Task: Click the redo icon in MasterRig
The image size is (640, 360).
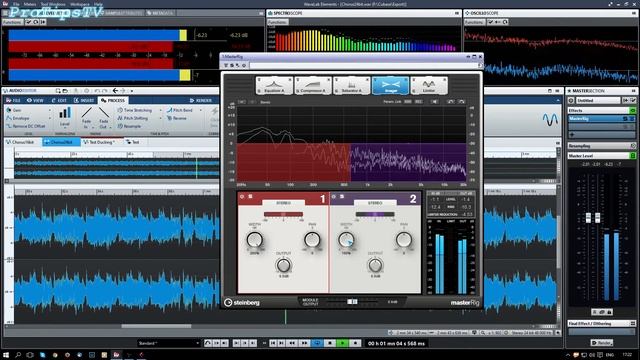Action: point(462,101)
